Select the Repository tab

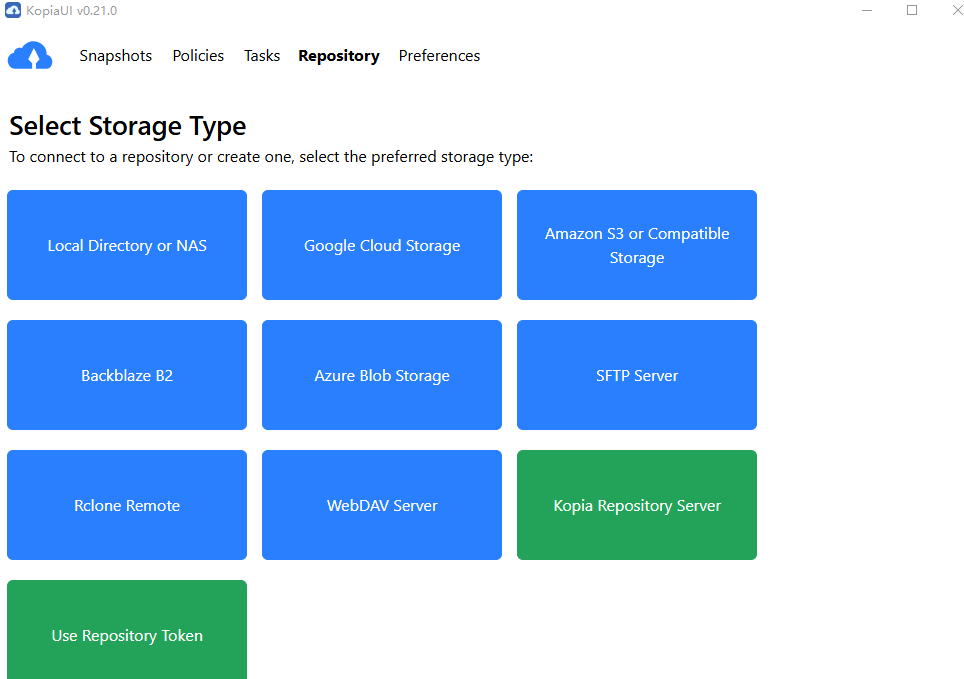[339, 56]
